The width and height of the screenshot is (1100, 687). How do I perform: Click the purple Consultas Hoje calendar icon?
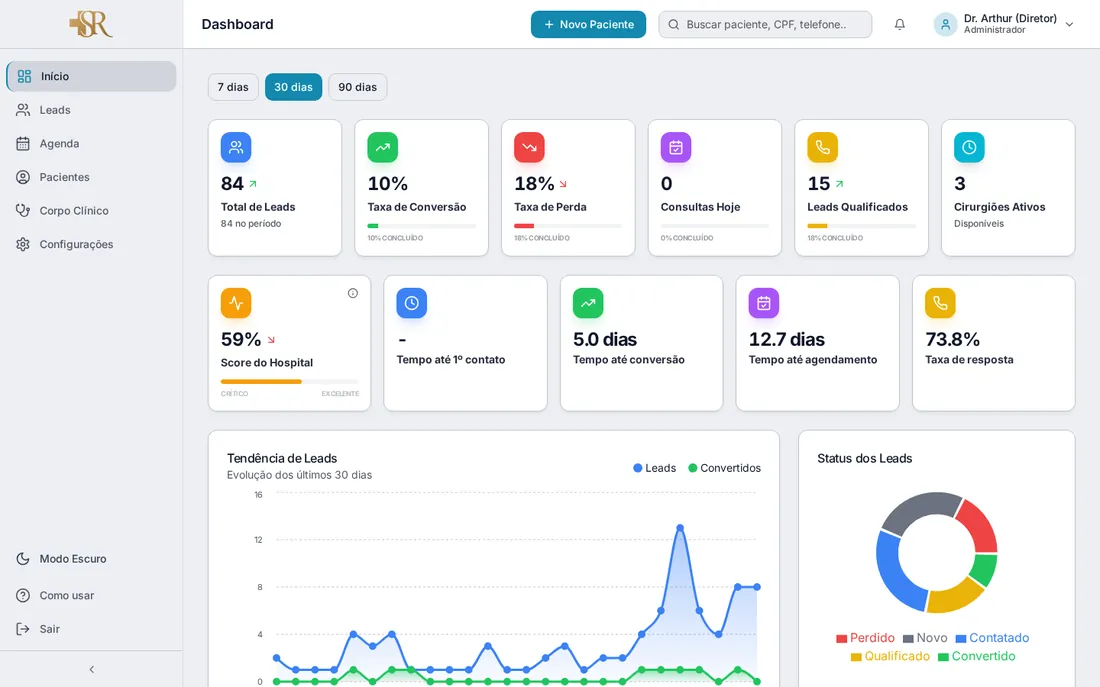pyautogui.click(x=676, y=147)
